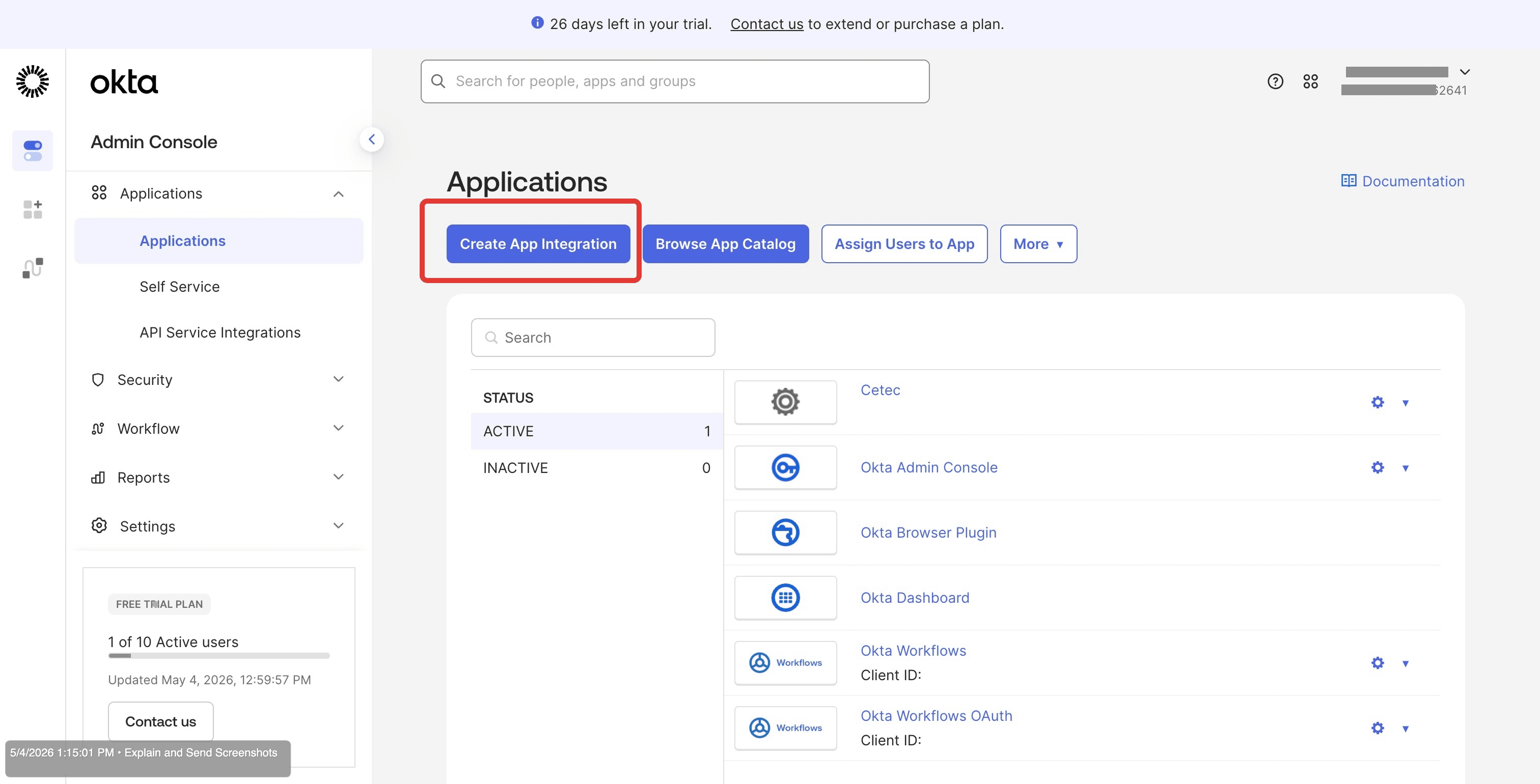This screenshot has width=1540, height=784.
Task: Click the Contact us button in trial card
Action: pyautogui.click(x=160, y=721)
